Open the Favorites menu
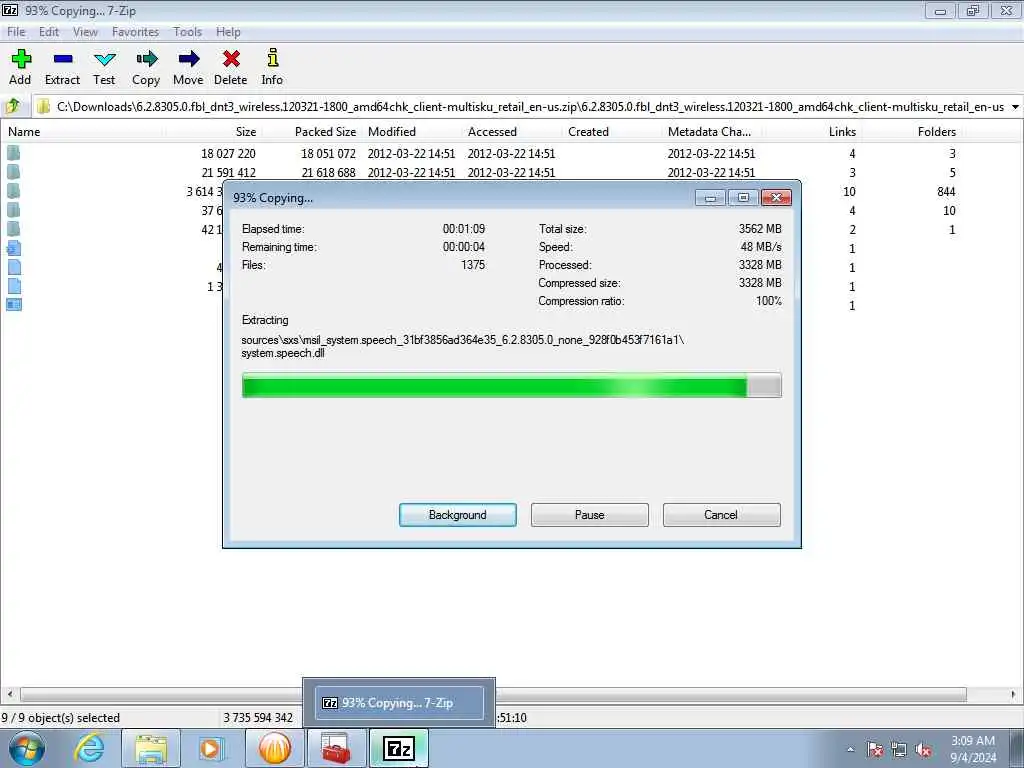 (135, 31)
